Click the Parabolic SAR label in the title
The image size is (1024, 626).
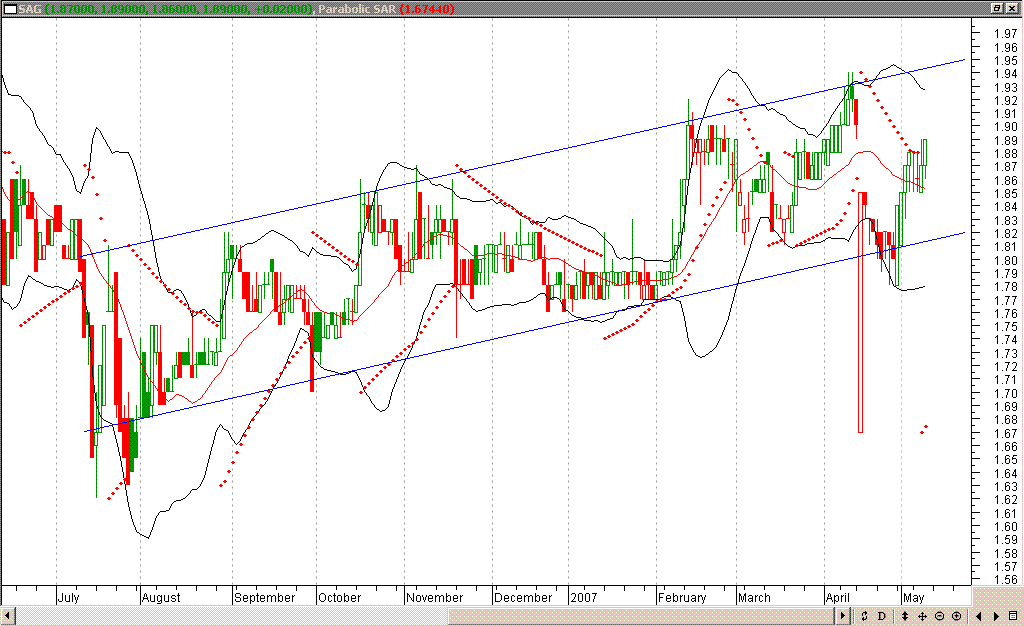(357, 9)
